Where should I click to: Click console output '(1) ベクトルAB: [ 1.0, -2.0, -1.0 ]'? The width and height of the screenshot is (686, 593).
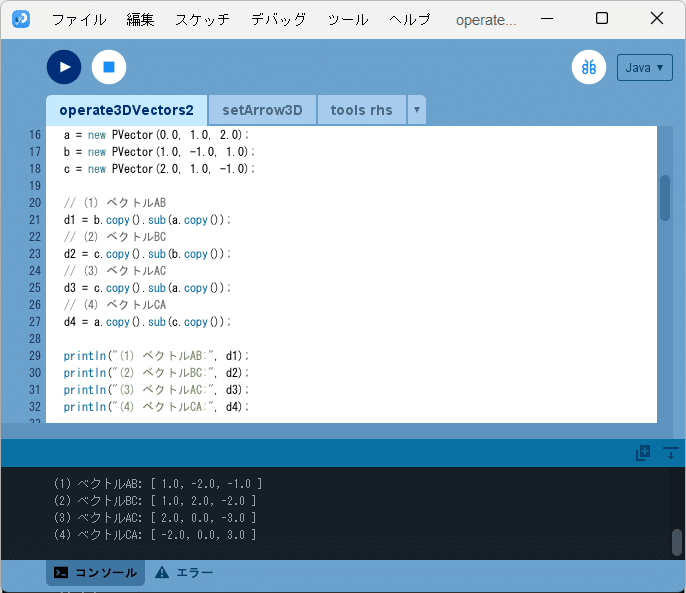click(x=158, y=484)
